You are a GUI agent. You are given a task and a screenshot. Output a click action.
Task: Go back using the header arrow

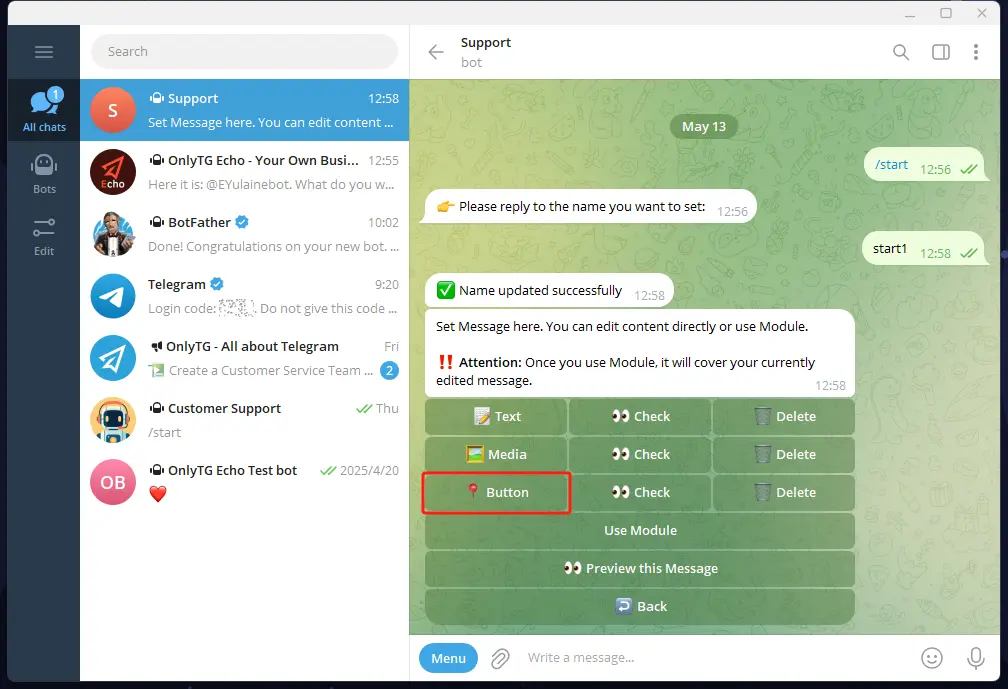[x=436, y=52]
